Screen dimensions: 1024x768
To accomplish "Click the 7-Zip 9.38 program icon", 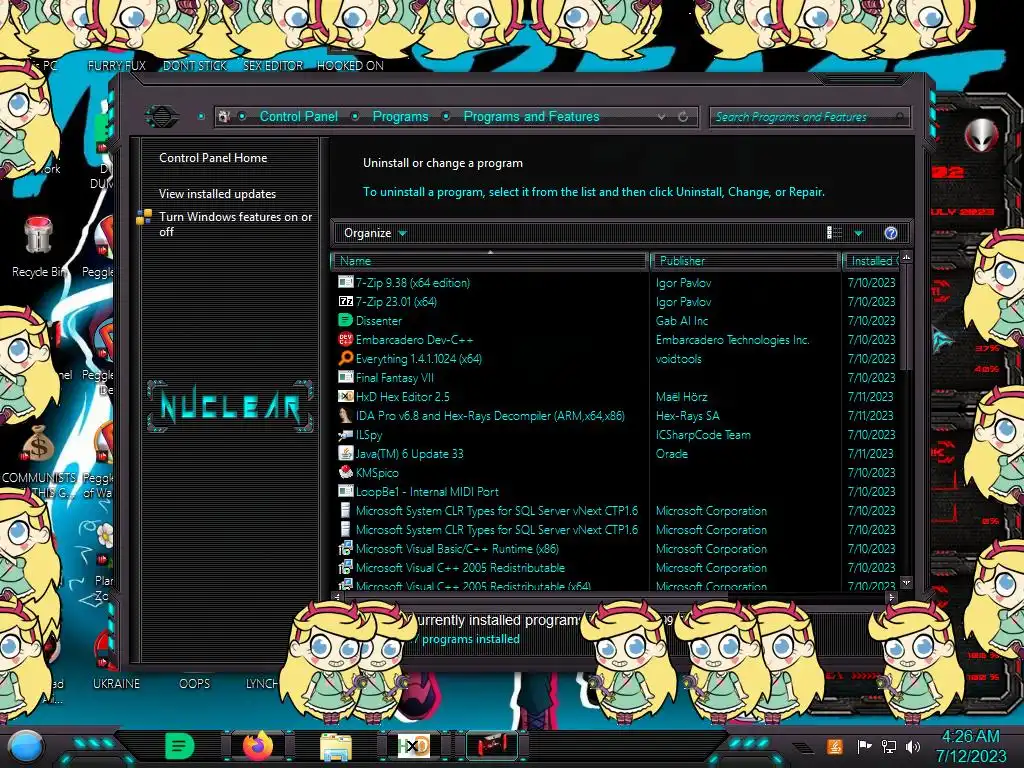I will pyautogui.click(x=345, y=282).
